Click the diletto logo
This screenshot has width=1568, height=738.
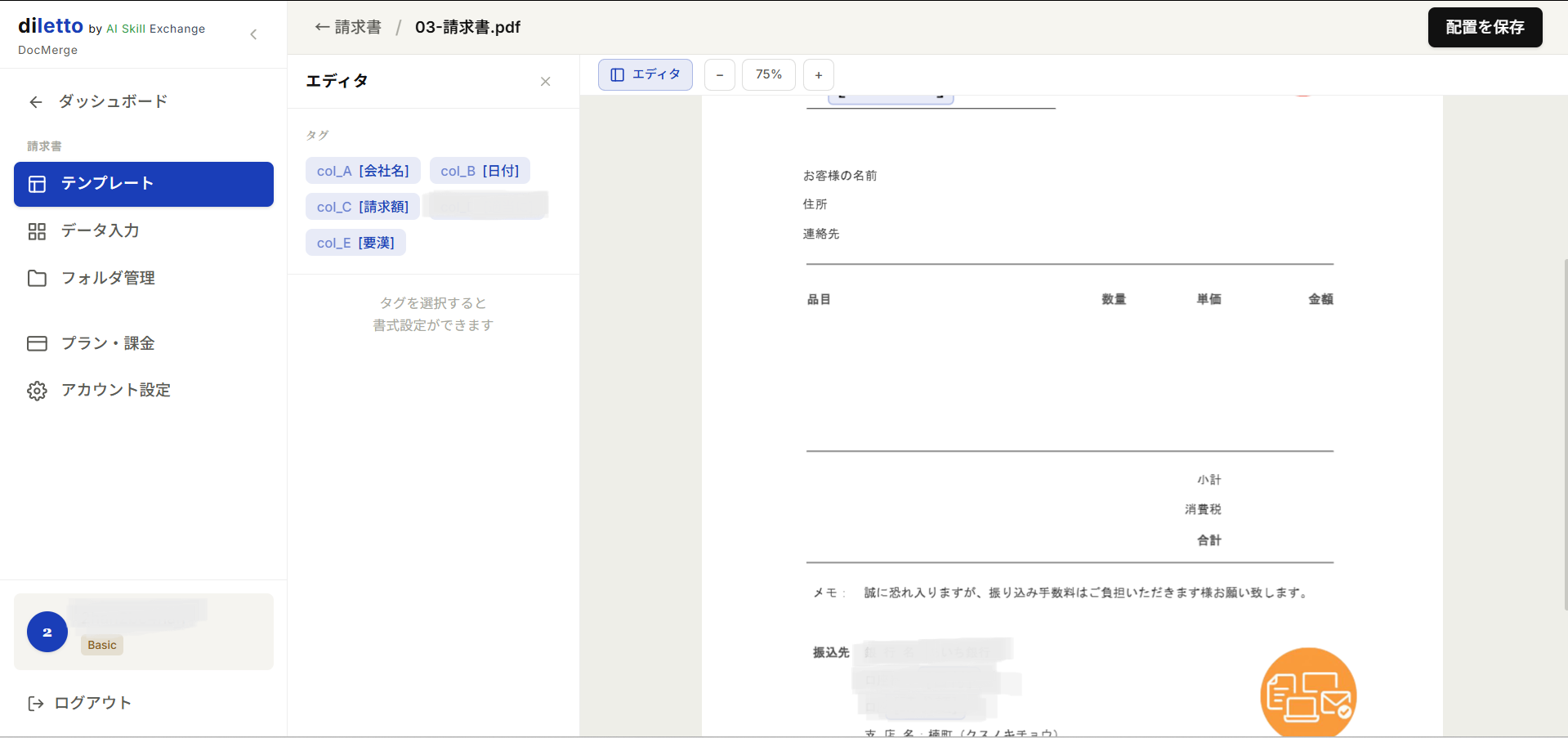click(x=51, y=26)
